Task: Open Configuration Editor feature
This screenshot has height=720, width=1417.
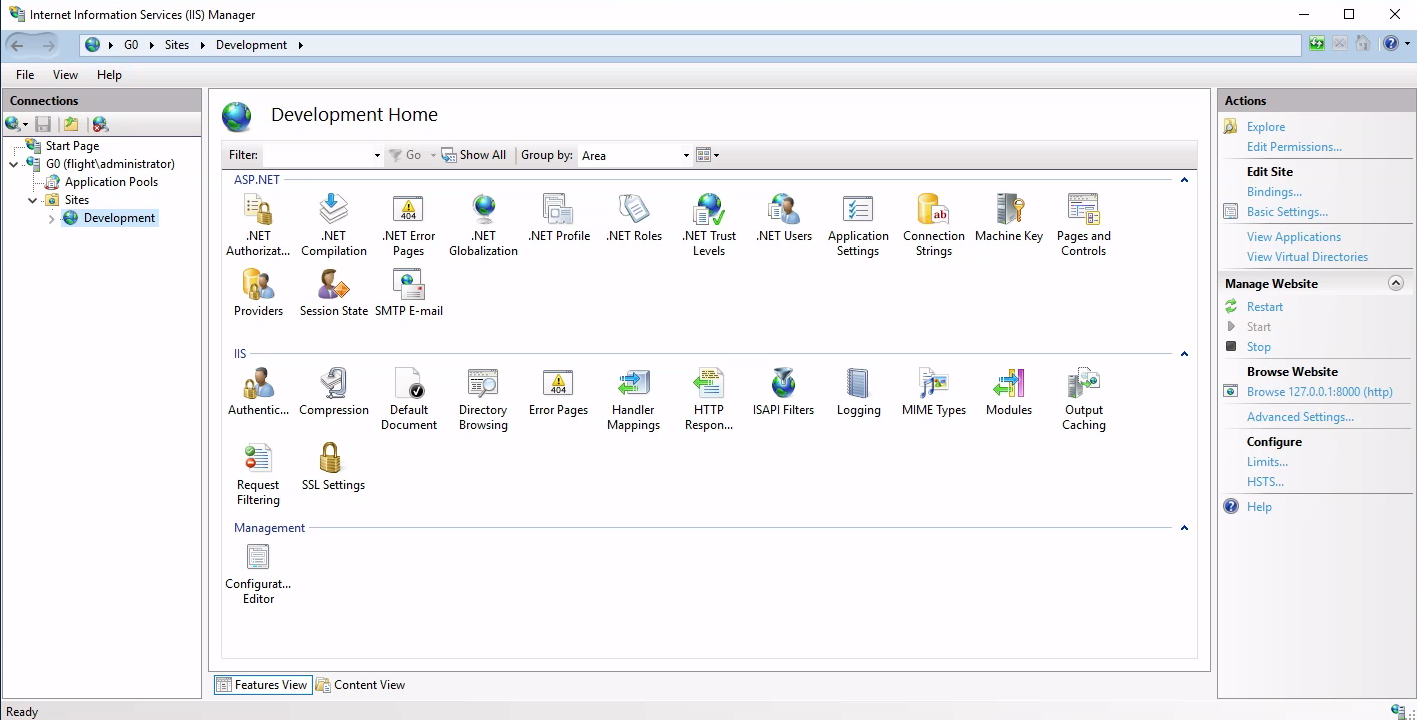Action: pyautogui.click(x=258, y=573)
